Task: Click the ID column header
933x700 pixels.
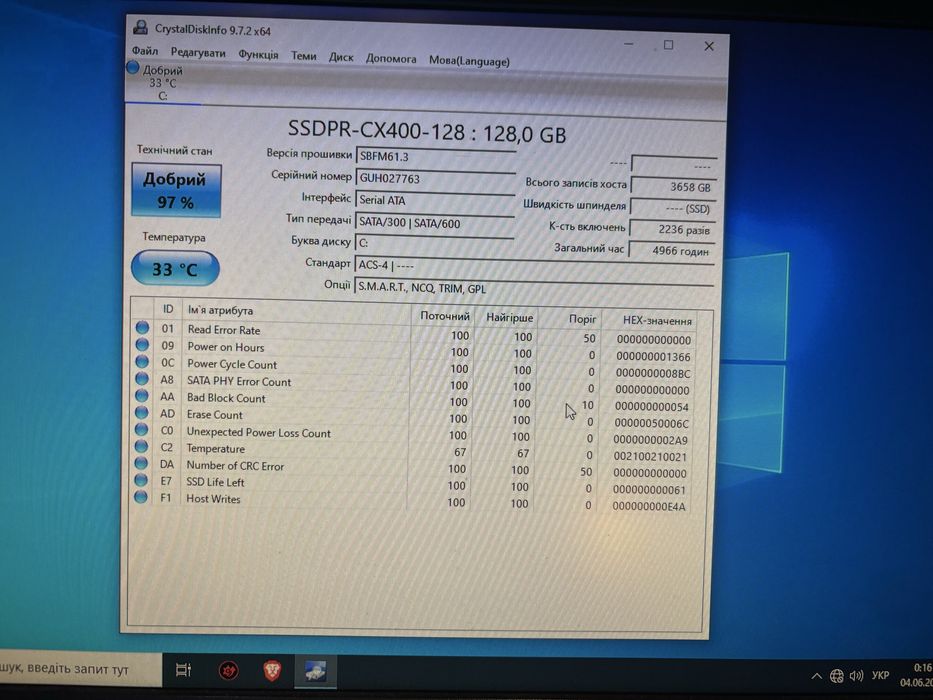Action: [x=168, y=309]
